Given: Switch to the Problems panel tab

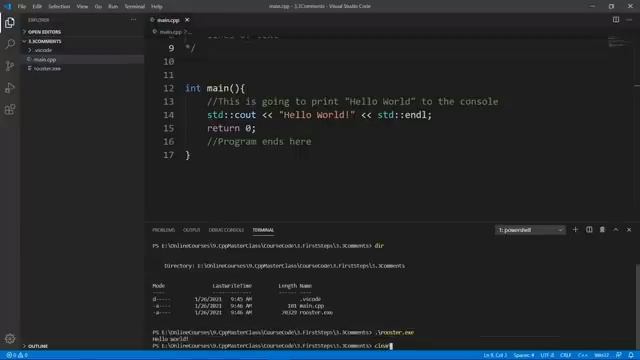Looking at the screenshot, I should (x=163, y=230).
